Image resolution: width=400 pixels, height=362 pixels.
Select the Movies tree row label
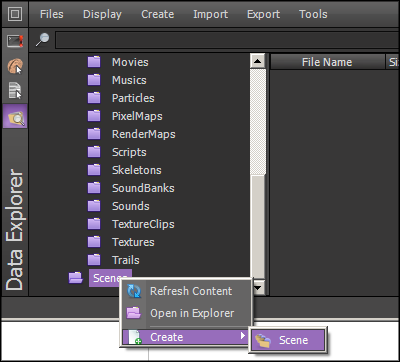[x=130, y=62]
